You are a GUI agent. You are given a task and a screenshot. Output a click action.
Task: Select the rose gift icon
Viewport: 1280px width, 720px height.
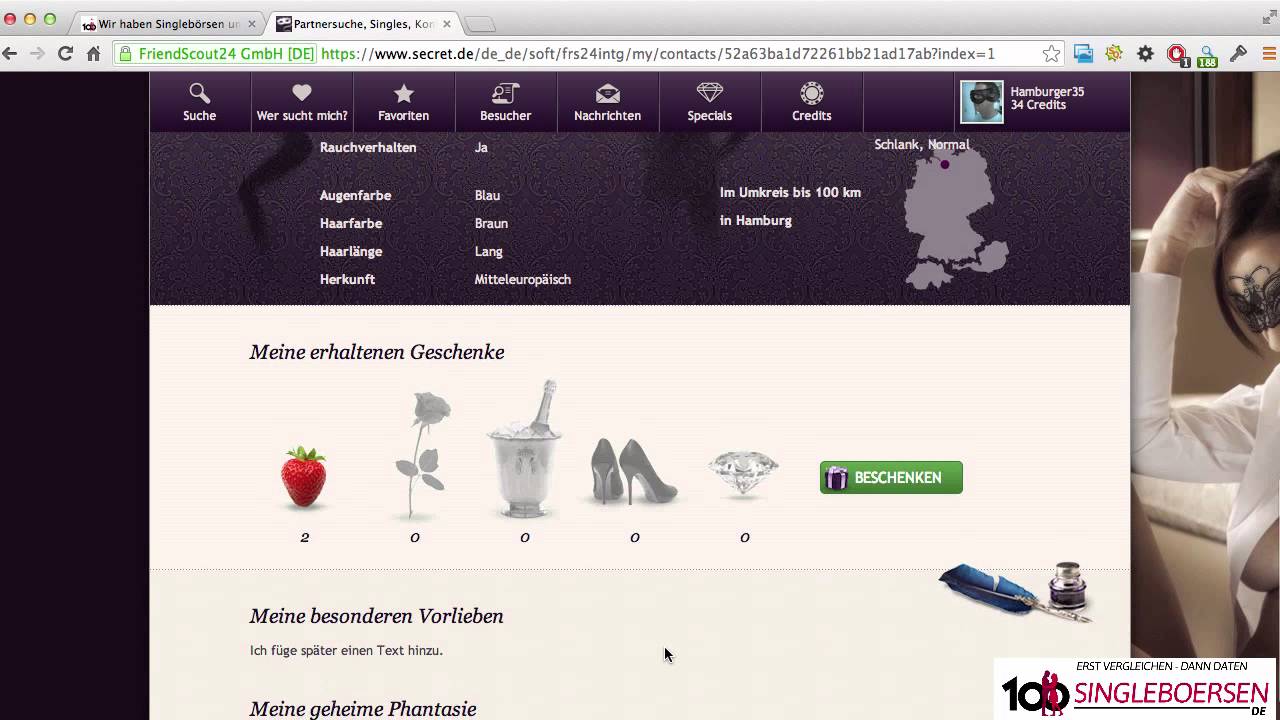tap(420, 455)
